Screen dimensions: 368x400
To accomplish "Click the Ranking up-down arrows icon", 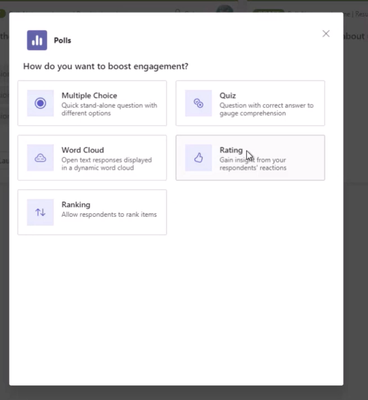I will point(40,212).
